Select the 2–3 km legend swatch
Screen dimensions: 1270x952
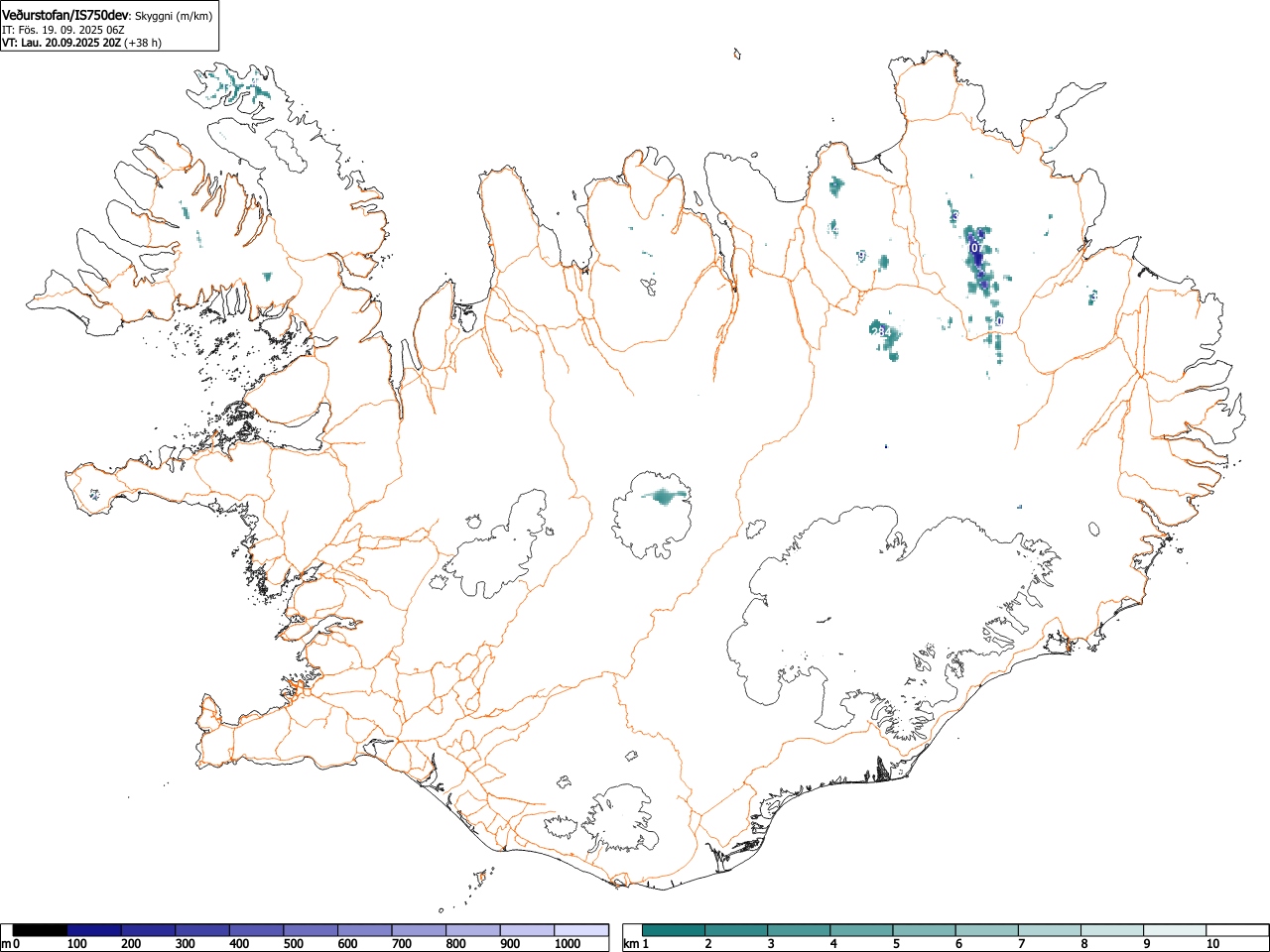click(736, 930)
